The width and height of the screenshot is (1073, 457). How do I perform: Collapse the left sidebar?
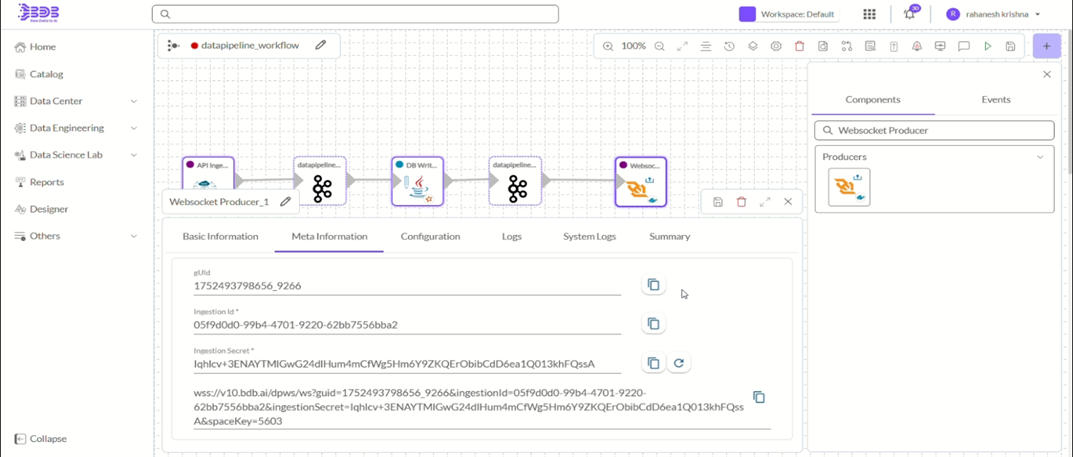40,439
